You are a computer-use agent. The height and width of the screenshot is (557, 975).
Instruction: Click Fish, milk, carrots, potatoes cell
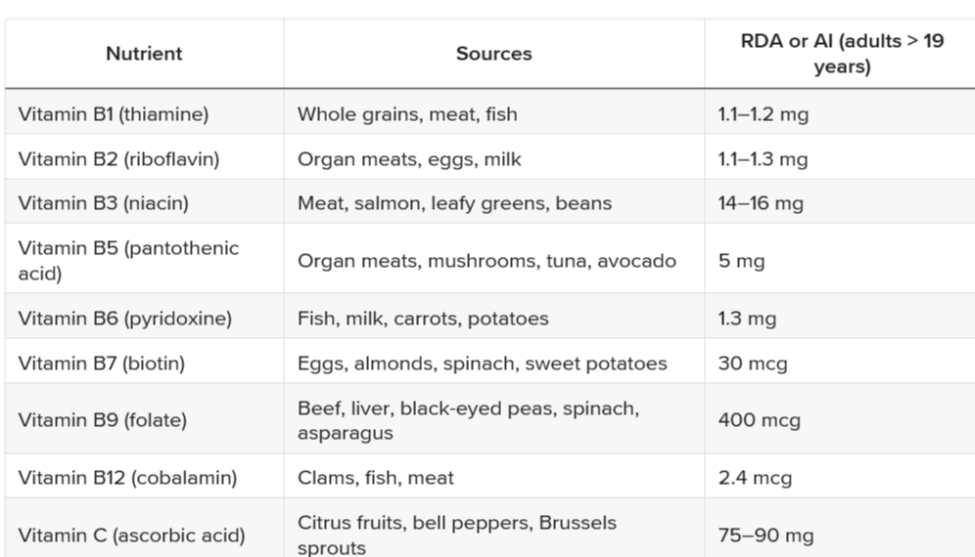coord(423,320)
